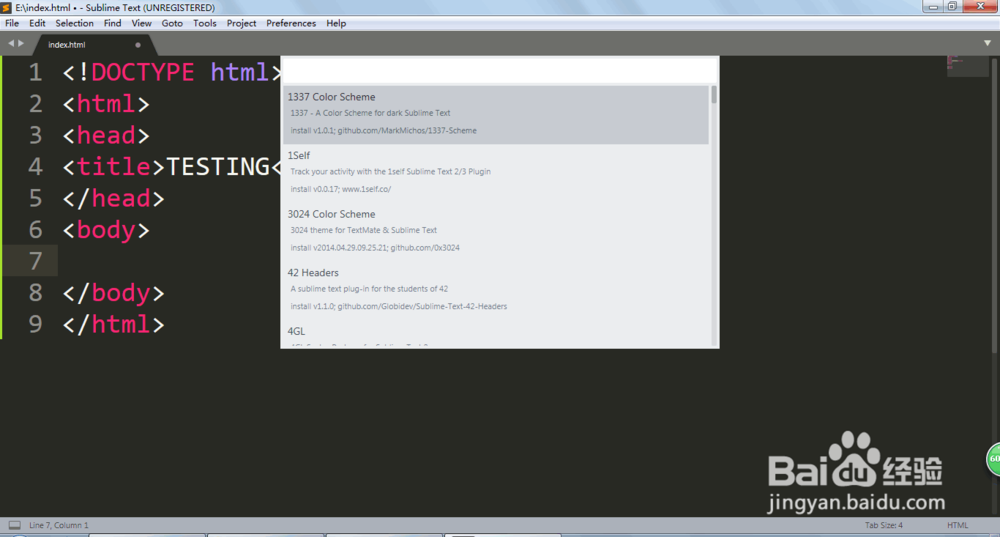Click Line 7, Column 1 status text
The image size is (1000, 537).
point(59,526)
